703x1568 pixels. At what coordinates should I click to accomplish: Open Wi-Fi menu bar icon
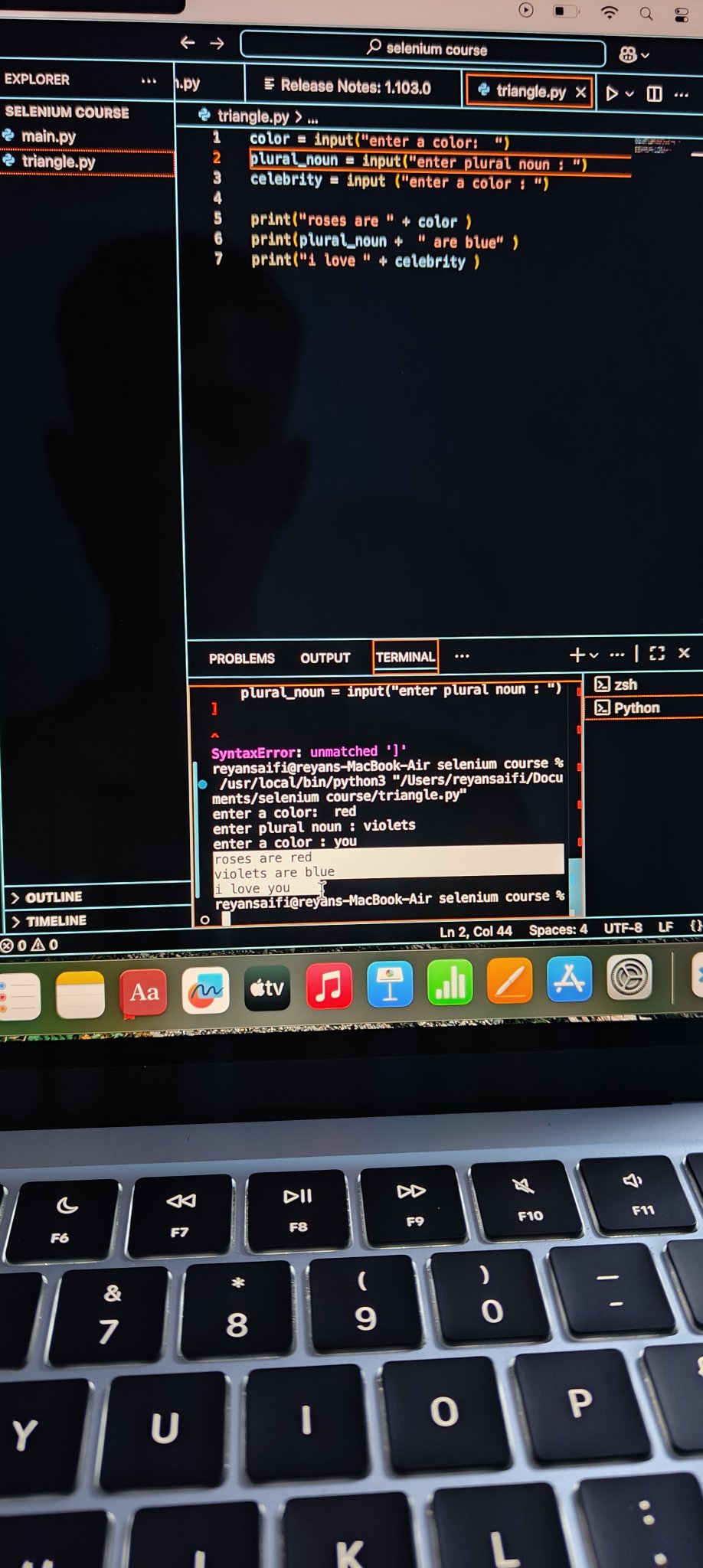point(610,12)
